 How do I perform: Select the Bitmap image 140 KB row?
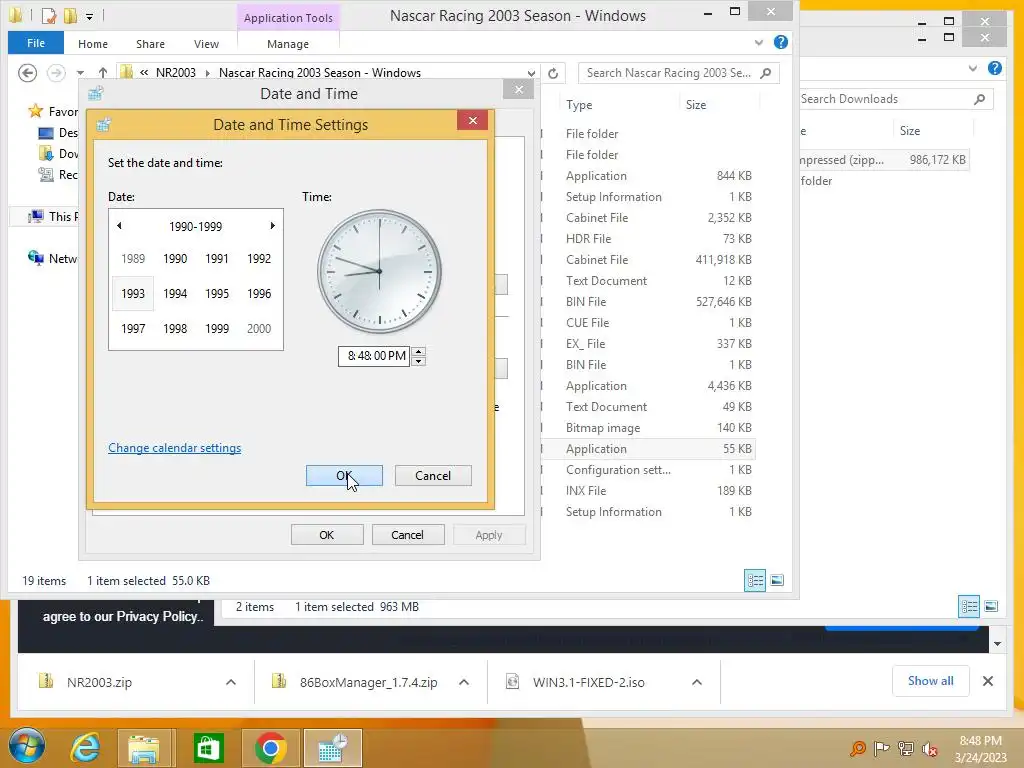[x=658, y=428]
